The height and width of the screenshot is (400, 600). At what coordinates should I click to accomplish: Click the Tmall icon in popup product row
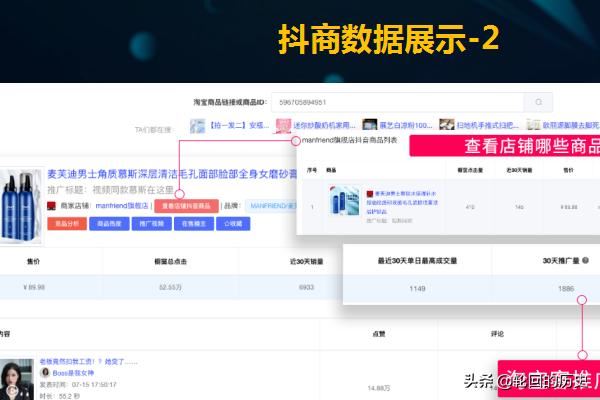[369, 193]
